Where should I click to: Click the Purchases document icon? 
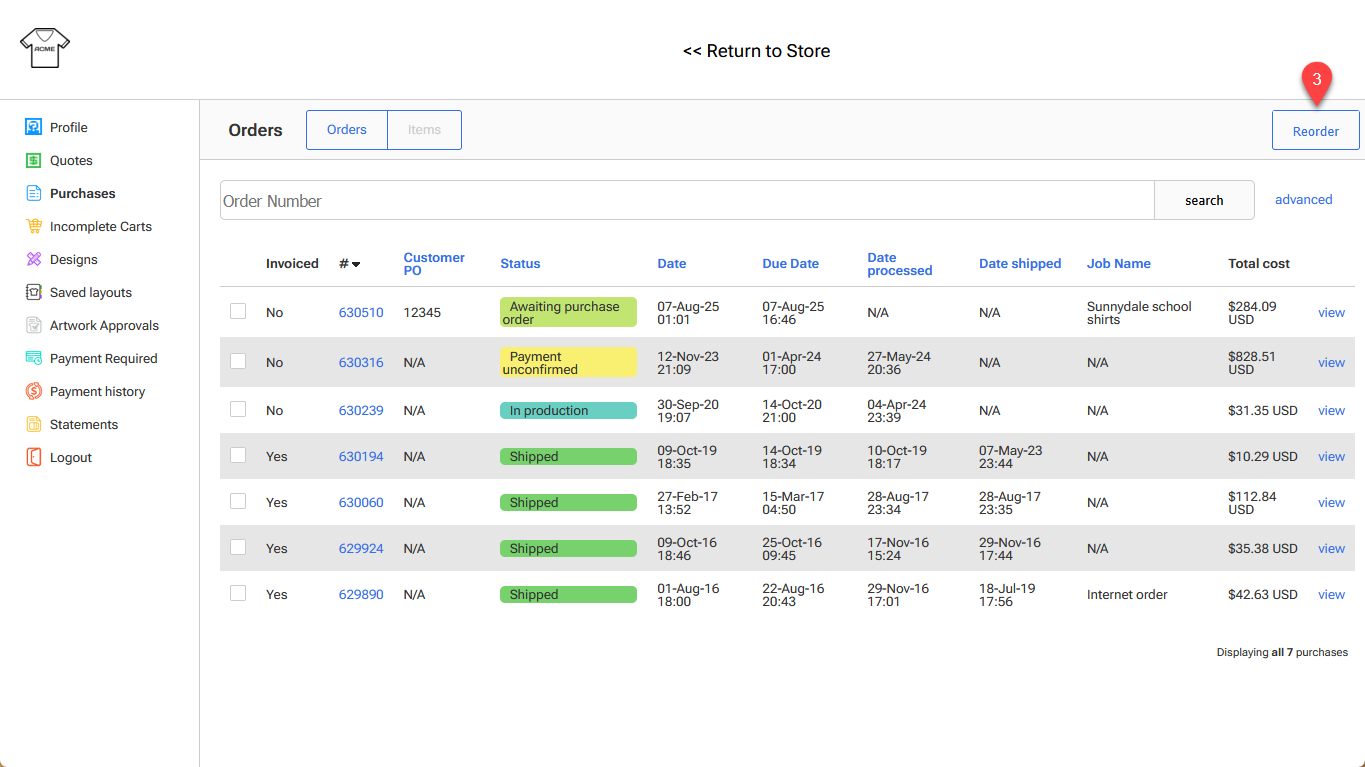[x=33, y=193]
